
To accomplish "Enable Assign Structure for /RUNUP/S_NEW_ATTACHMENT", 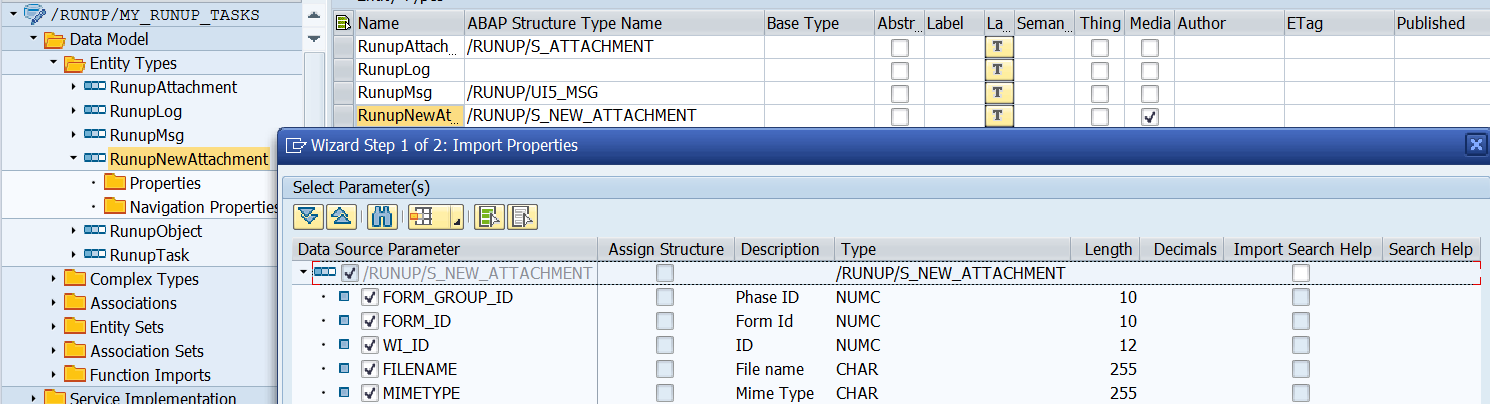I will [x=665, y=273].
